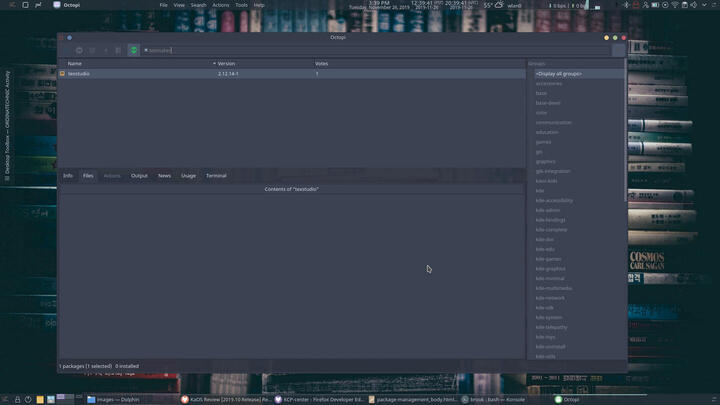
Task: Open the Tools menu
Action: [241, 5]
